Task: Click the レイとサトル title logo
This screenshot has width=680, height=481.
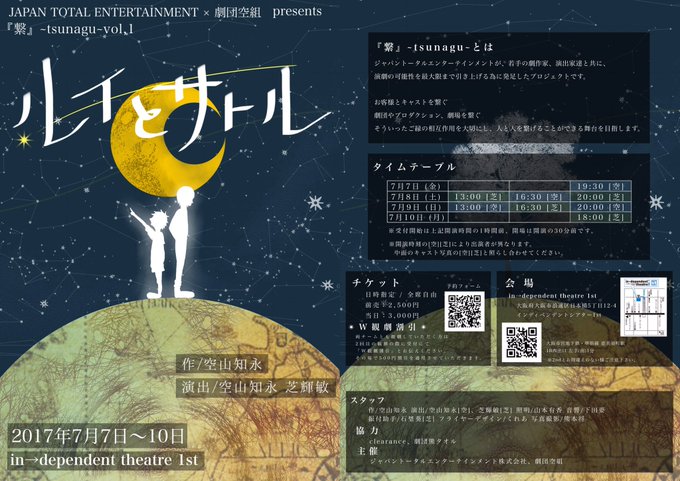Action: tap(171, 104)
